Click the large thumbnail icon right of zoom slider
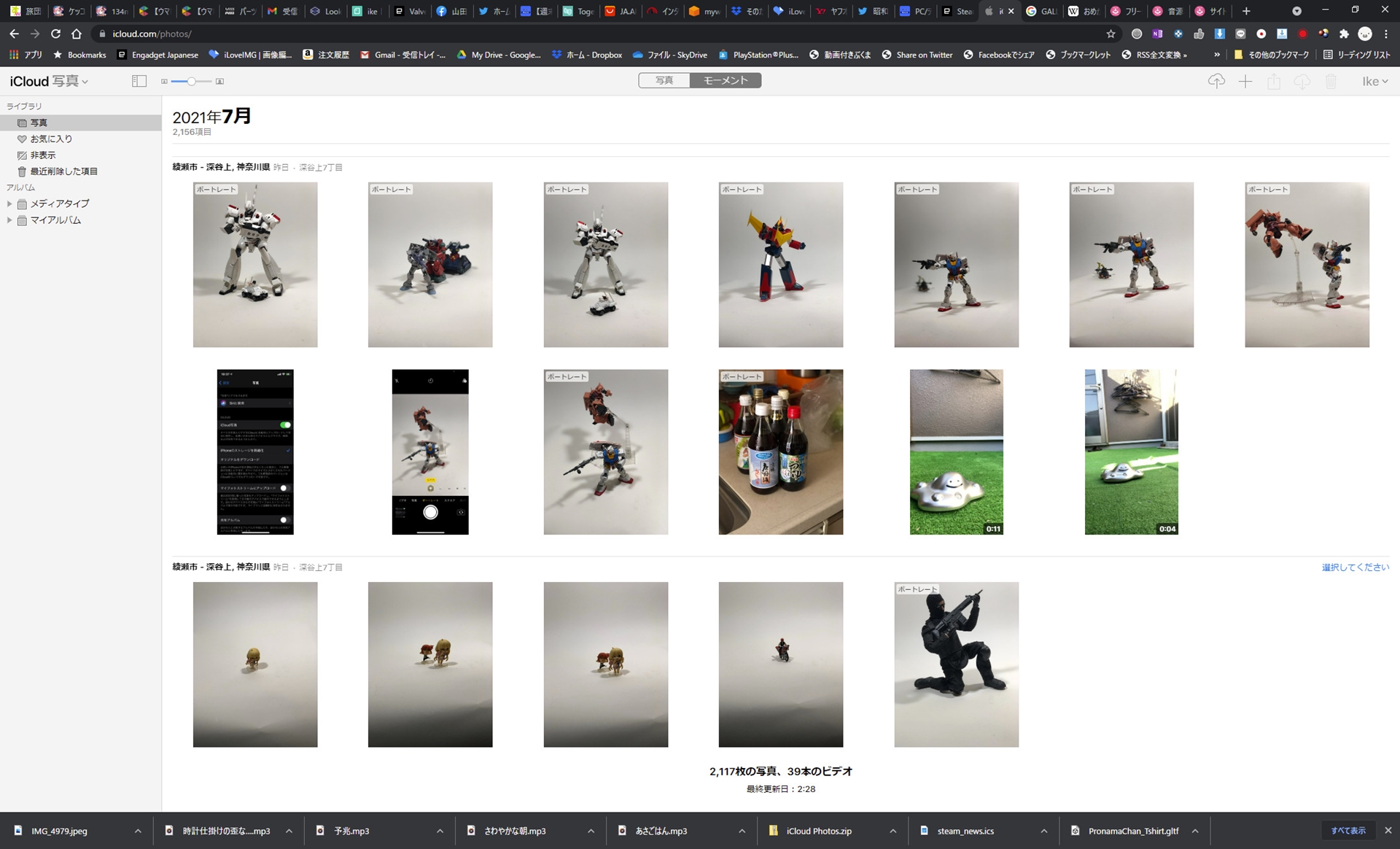This screenshot has width=1400, height=849. point(219,82)
